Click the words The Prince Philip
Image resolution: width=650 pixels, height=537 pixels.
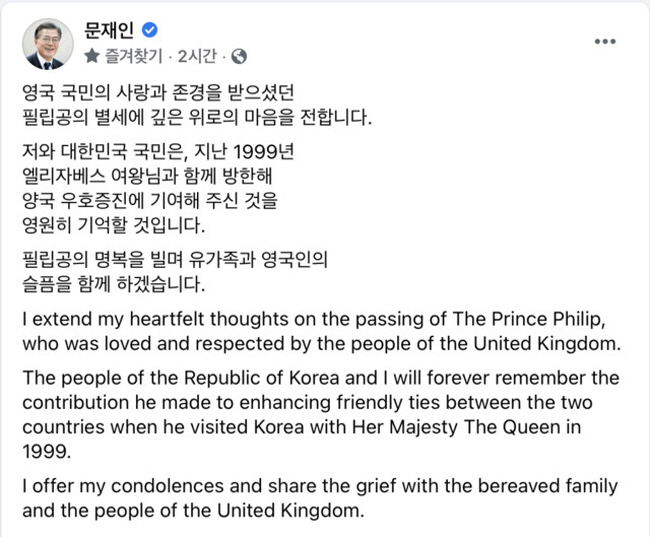(x=529, y=319)
